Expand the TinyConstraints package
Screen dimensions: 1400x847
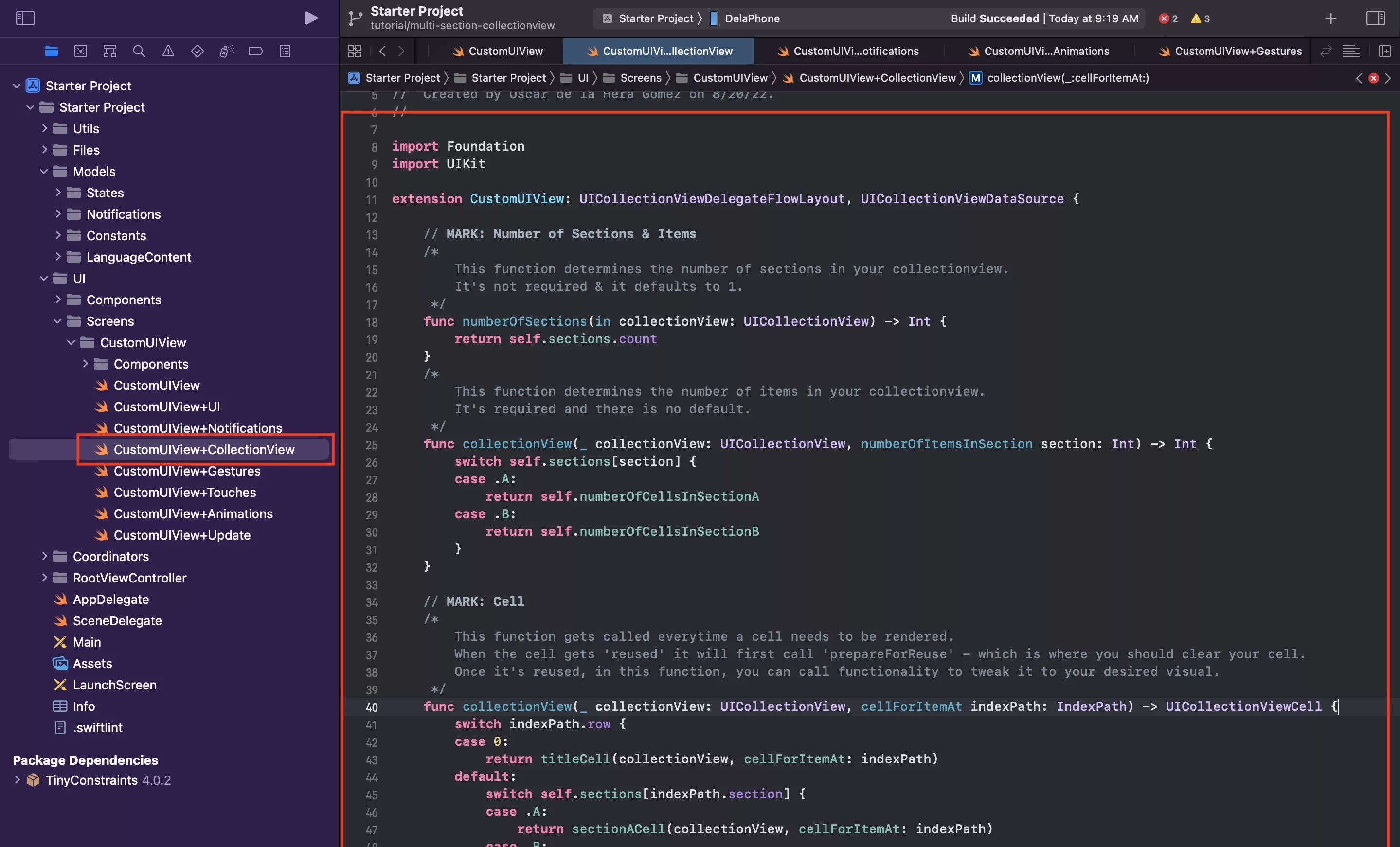[x=17, y=780]
